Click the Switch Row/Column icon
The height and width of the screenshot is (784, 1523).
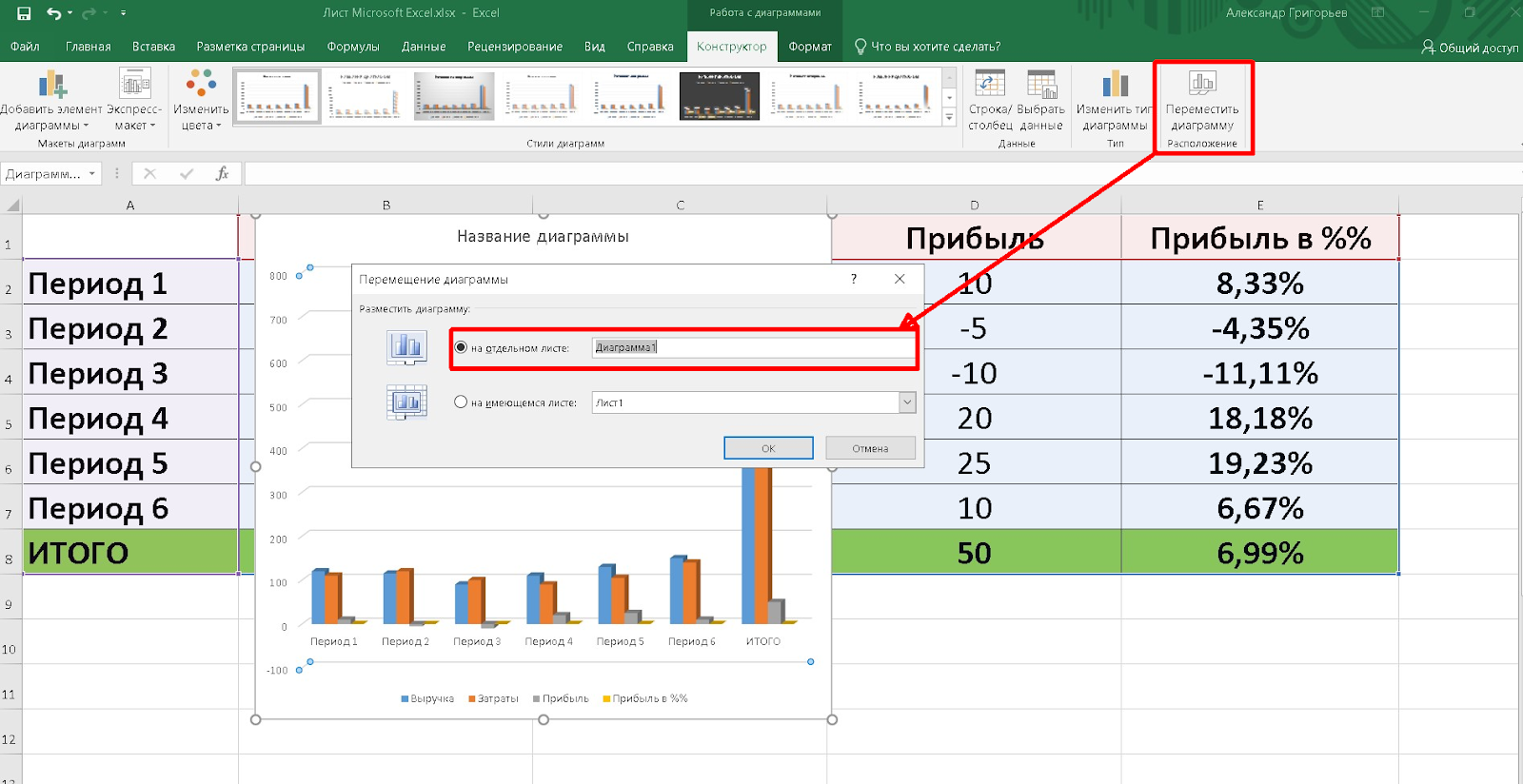(x=990, y=85)
